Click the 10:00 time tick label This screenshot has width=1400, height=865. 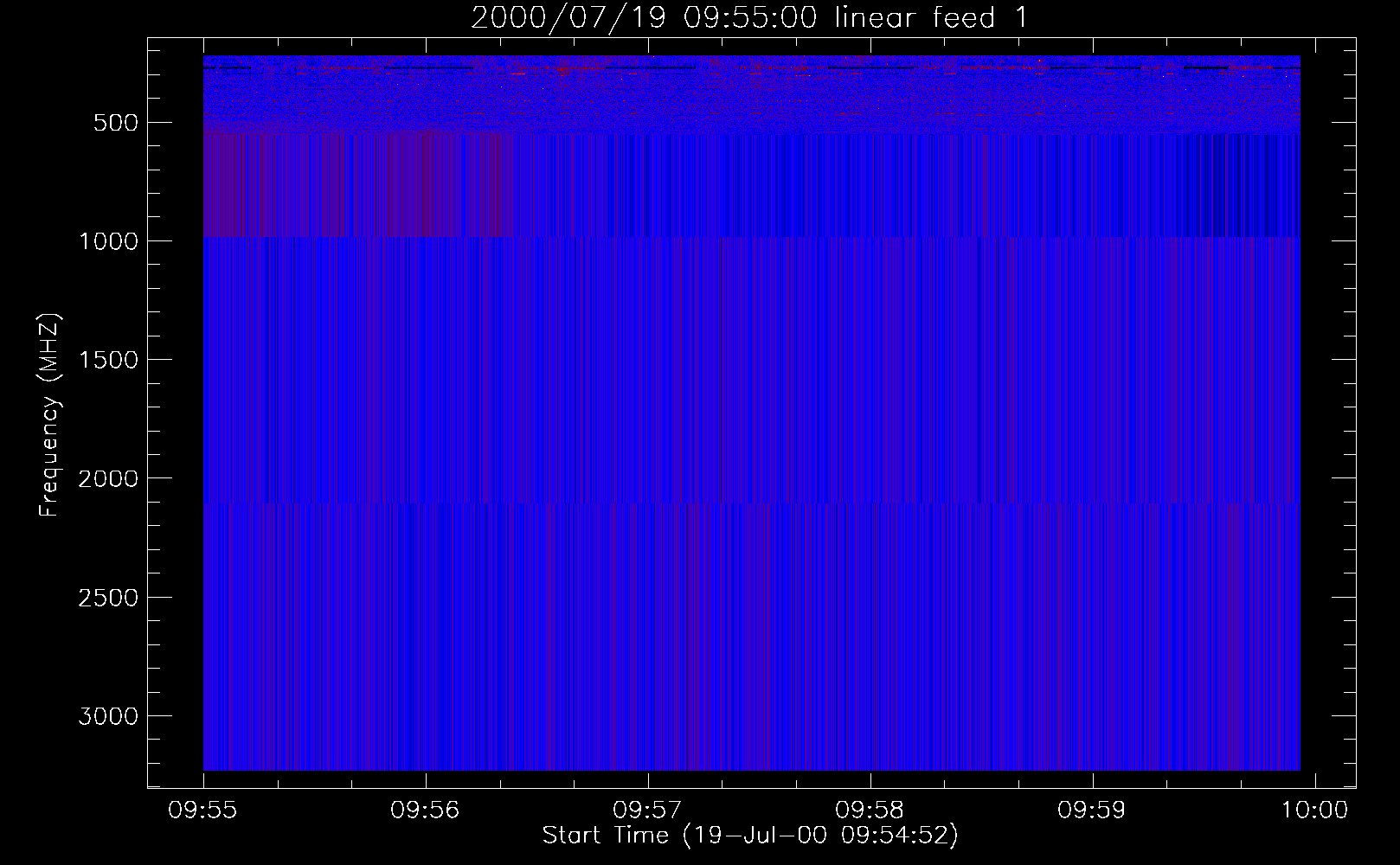point(1315,811)
